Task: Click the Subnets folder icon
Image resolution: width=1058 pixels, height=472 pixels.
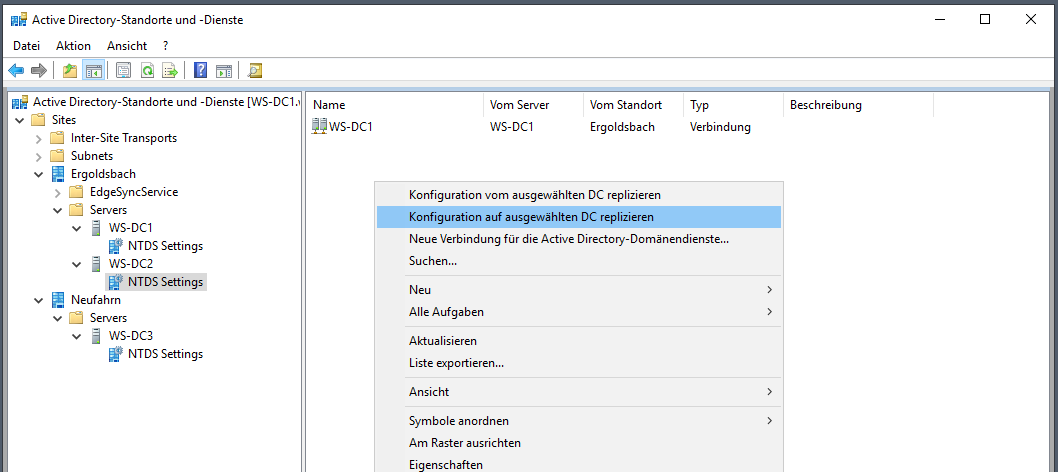Action: [57, 156]
